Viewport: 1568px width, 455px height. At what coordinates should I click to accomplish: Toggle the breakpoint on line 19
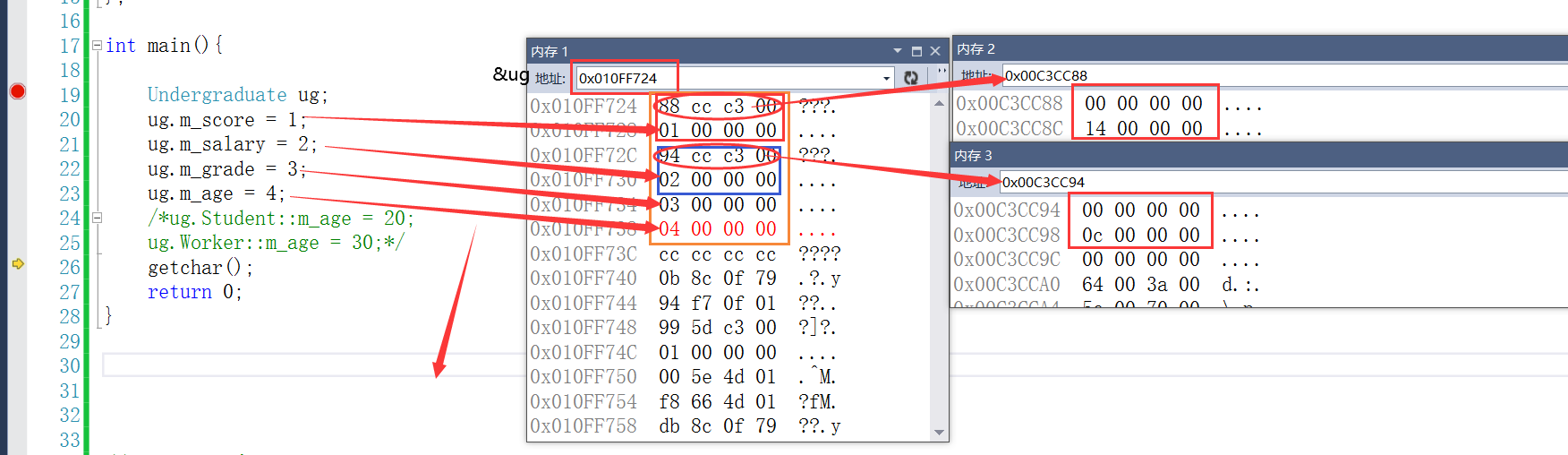[17, 91]
